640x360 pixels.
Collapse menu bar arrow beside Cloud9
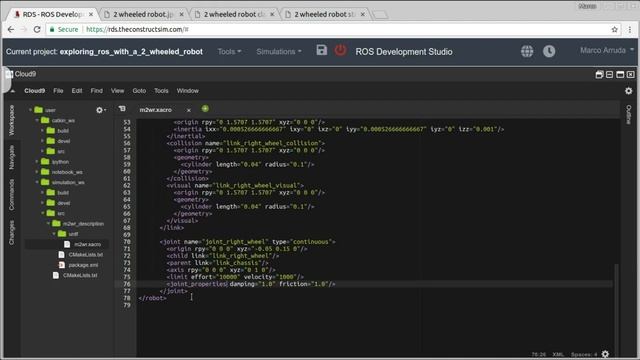13,91
